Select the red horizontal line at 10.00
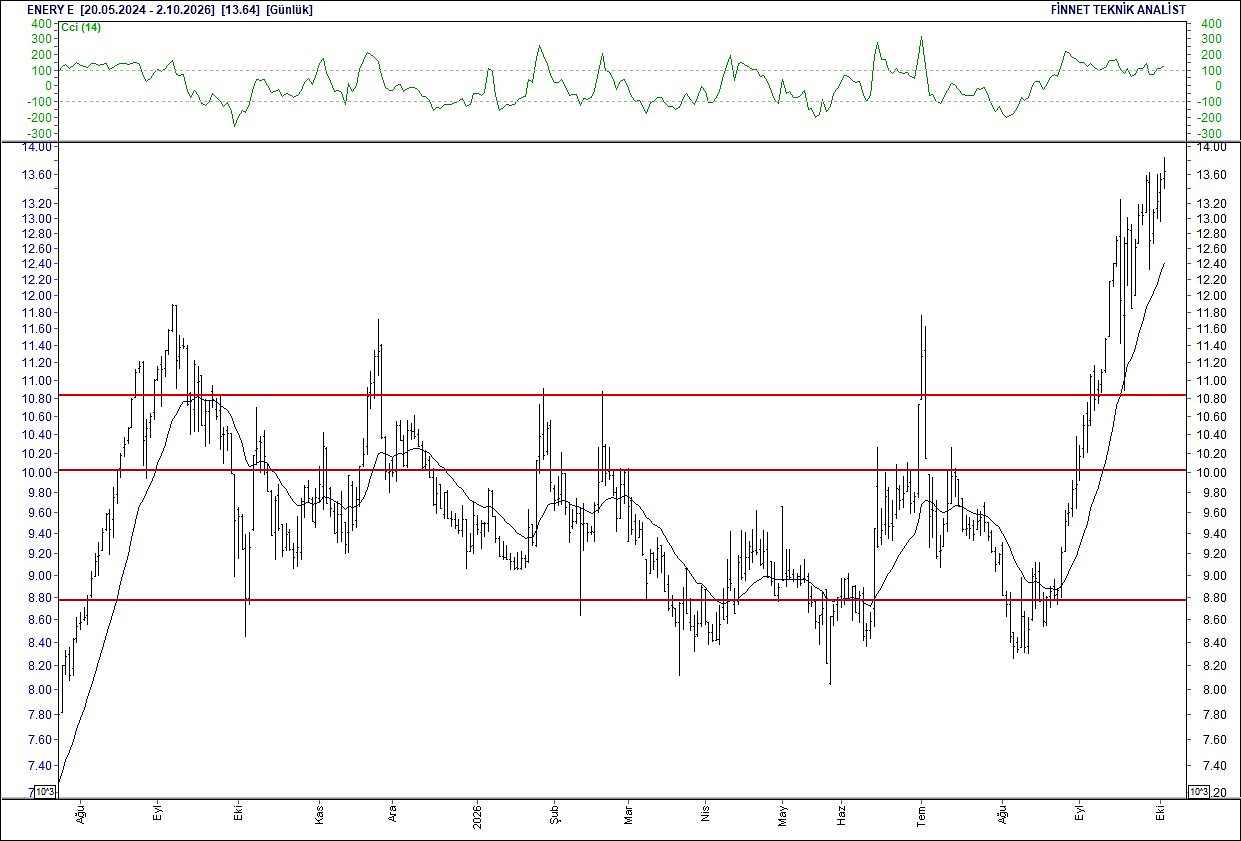 (620, 470)
